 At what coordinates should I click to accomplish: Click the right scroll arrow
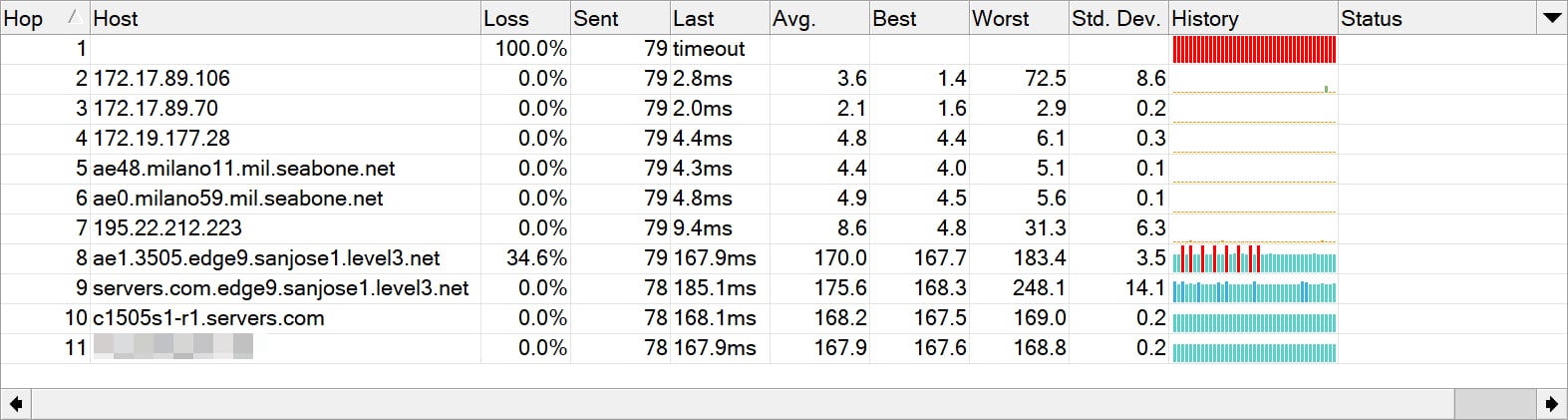[x=1551, y=404]
